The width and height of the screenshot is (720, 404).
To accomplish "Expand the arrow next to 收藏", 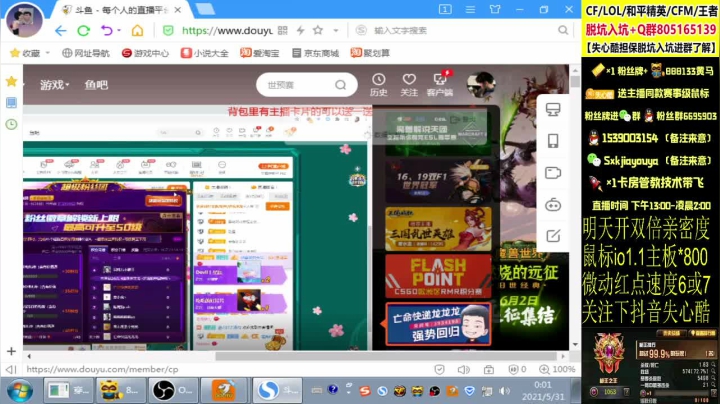I will click(47, 53).
